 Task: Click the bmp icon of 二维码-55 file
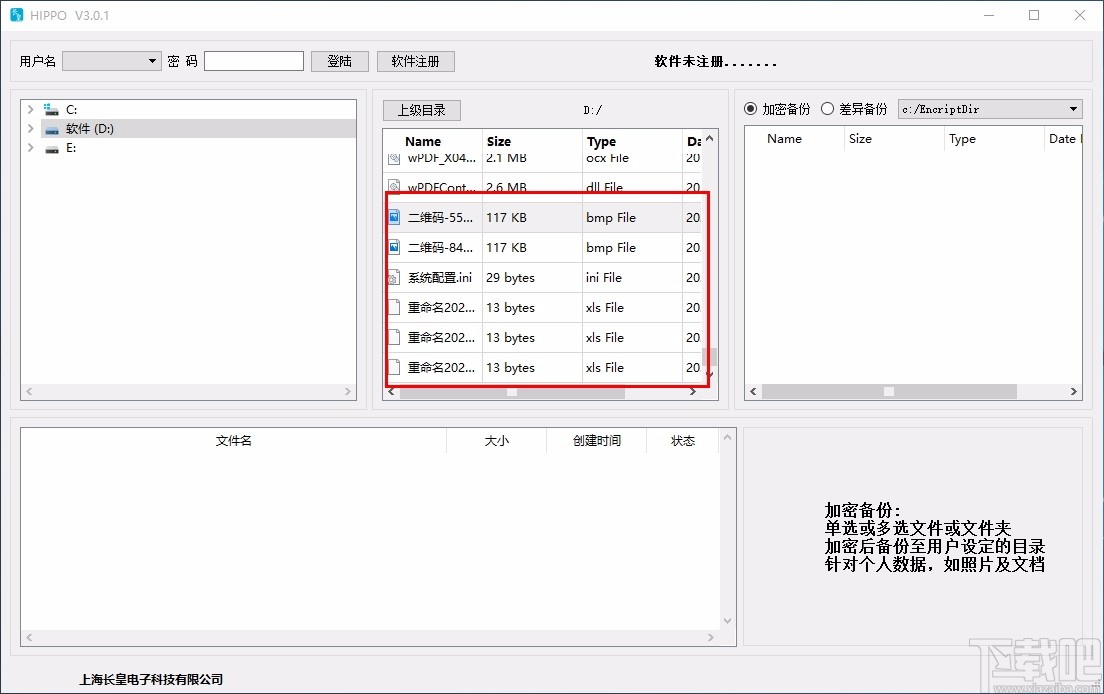pyautogui.click(x=394, y=217)
